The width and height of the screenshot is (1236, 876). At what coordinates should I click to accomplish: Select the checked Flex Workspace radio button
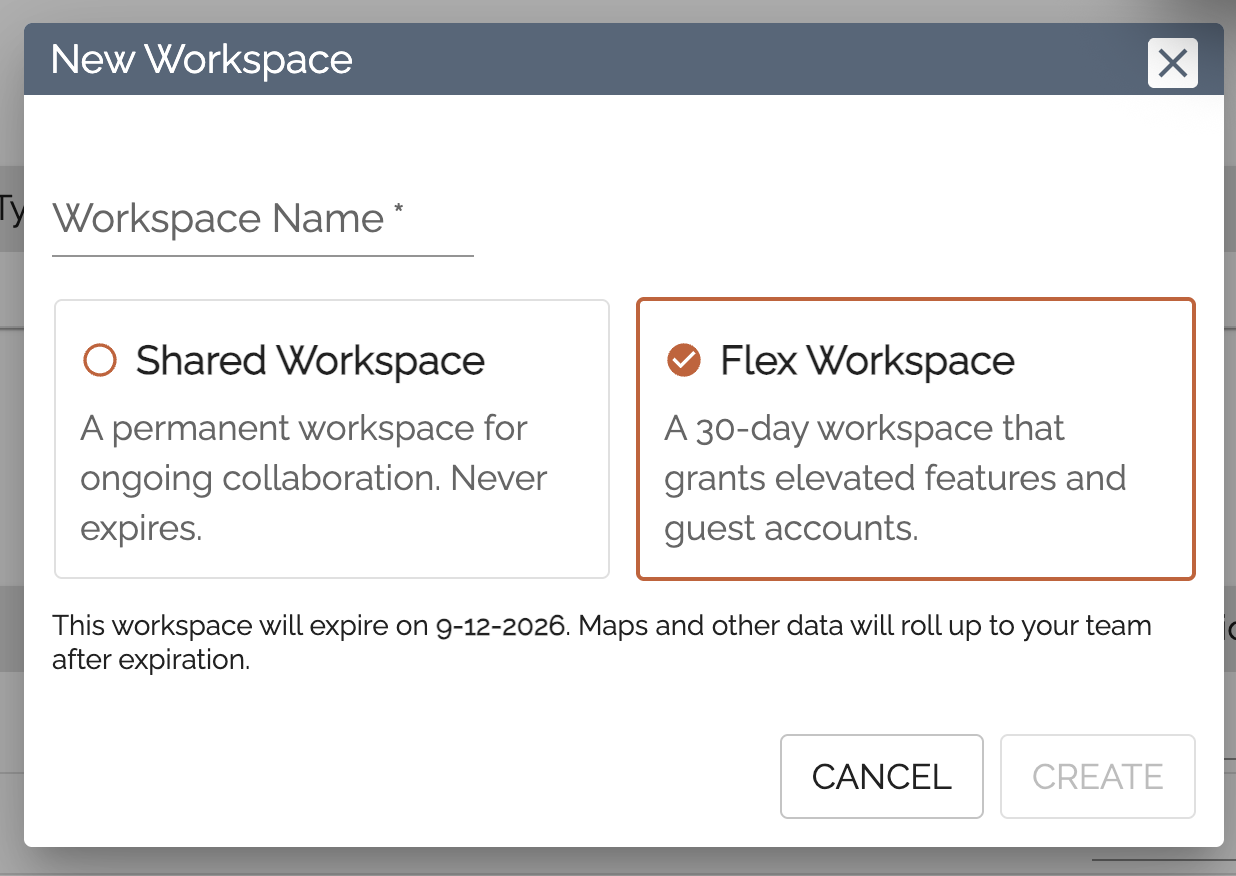684,360
